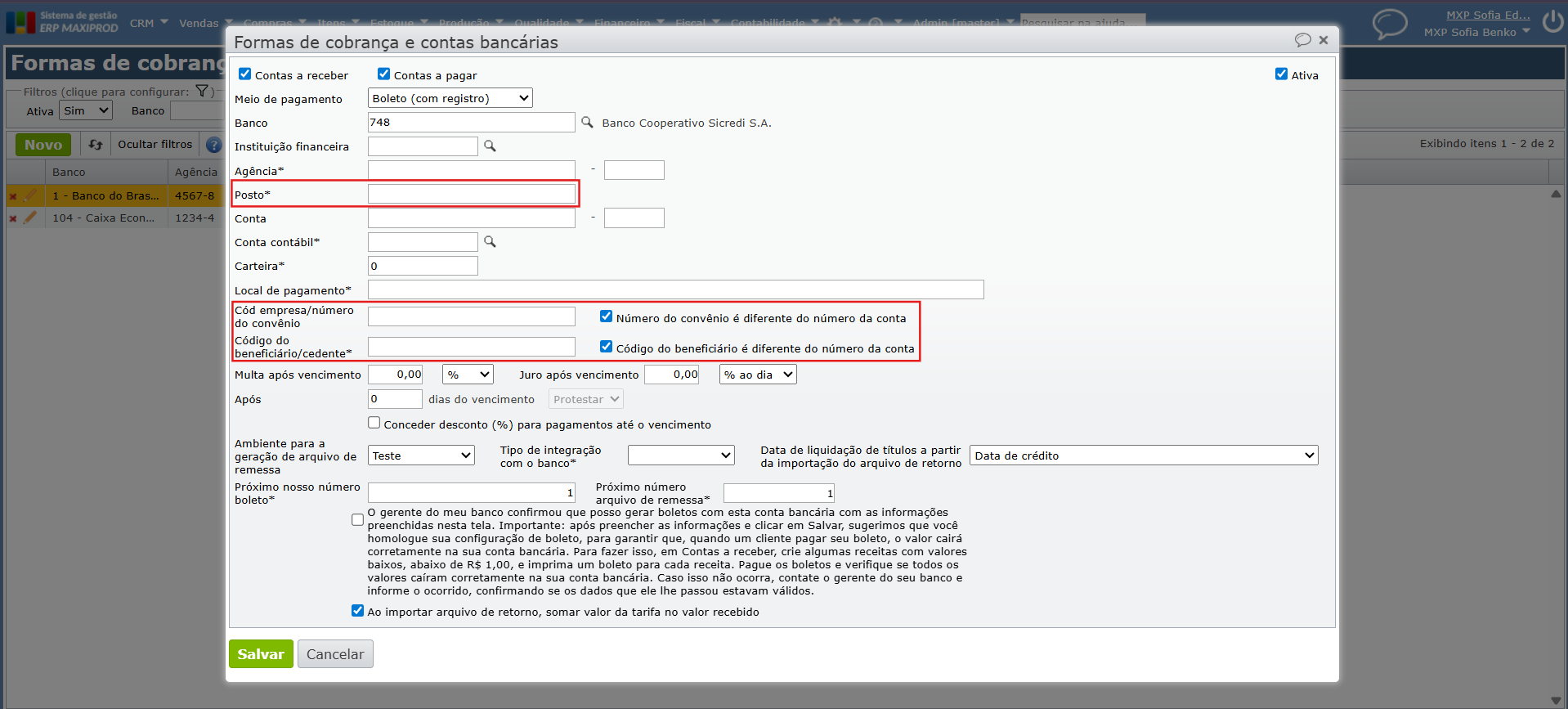Click the Cancelar button
The height and width of the screenshot is (709, 1568).
(x=335, y=654)
